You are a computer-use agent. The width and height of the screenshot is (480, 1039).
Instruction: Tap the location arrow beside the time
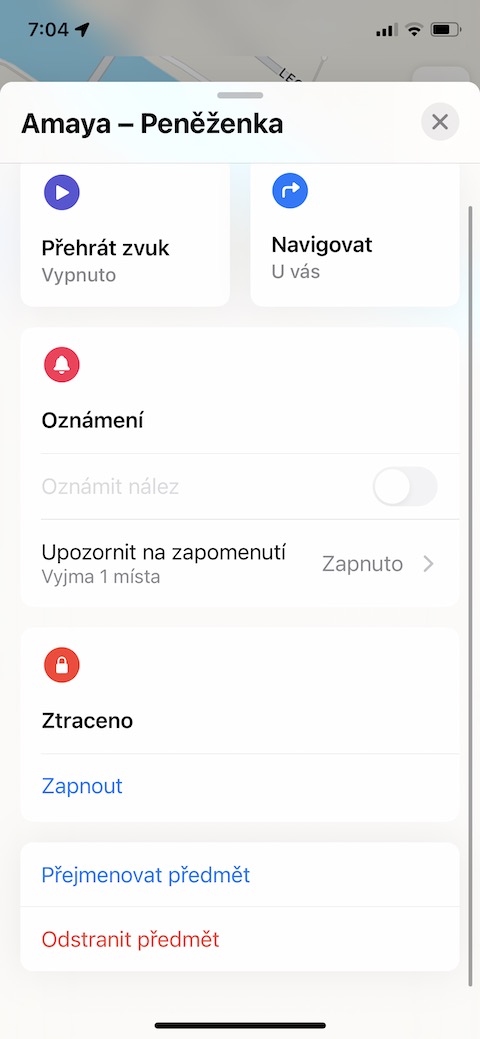coord(82,29)
